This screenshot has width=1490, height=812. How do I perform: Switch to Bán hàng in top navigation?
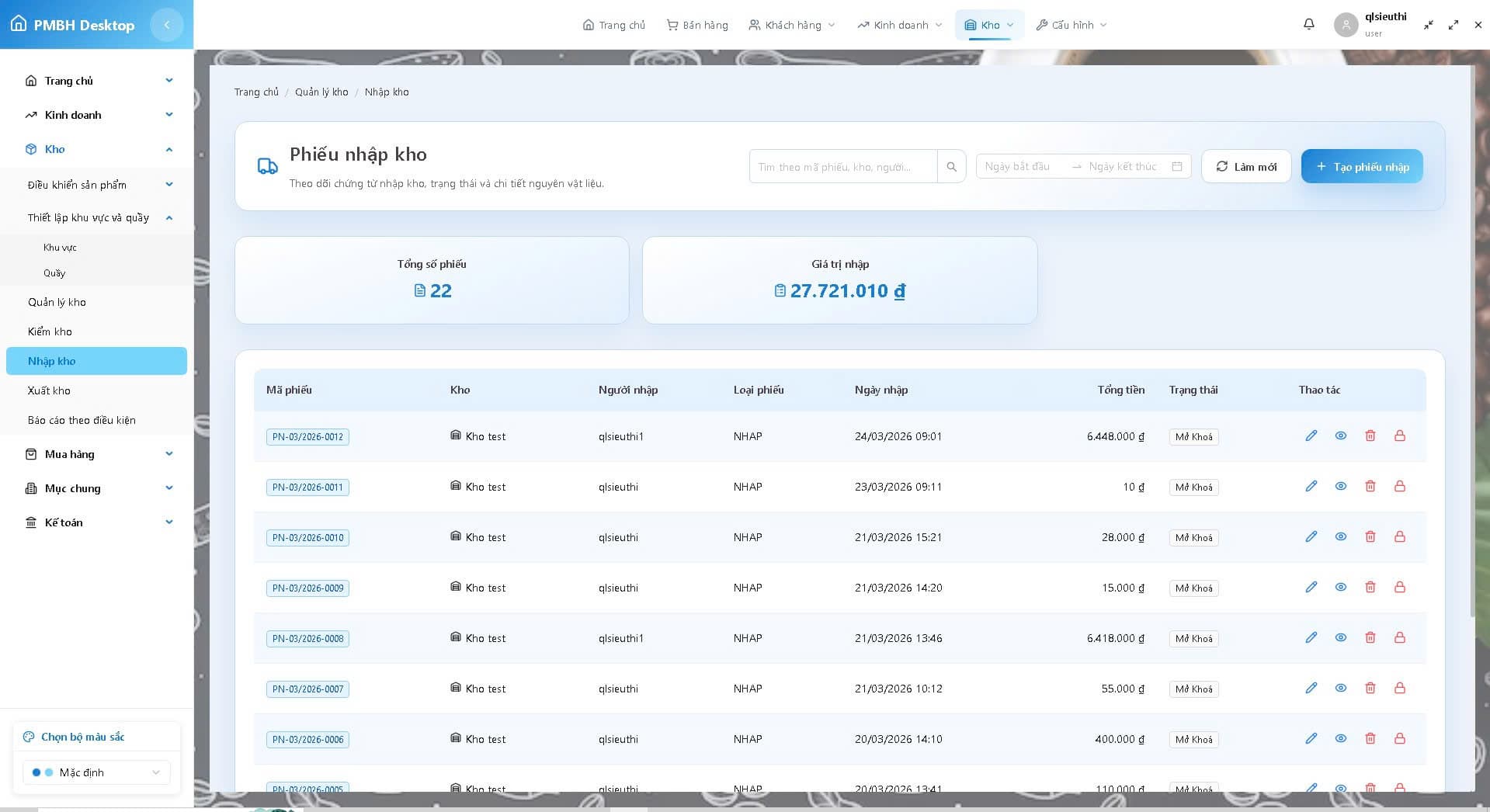[x=696, y=24]
